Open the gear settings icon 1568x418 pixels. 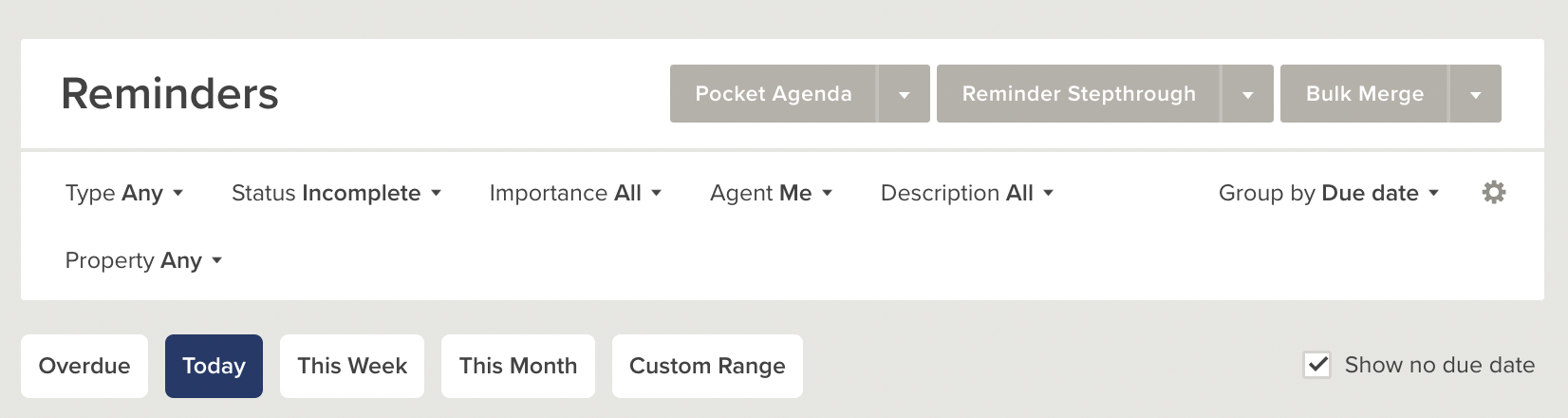pyautogui.click(x=1494, y=193)
